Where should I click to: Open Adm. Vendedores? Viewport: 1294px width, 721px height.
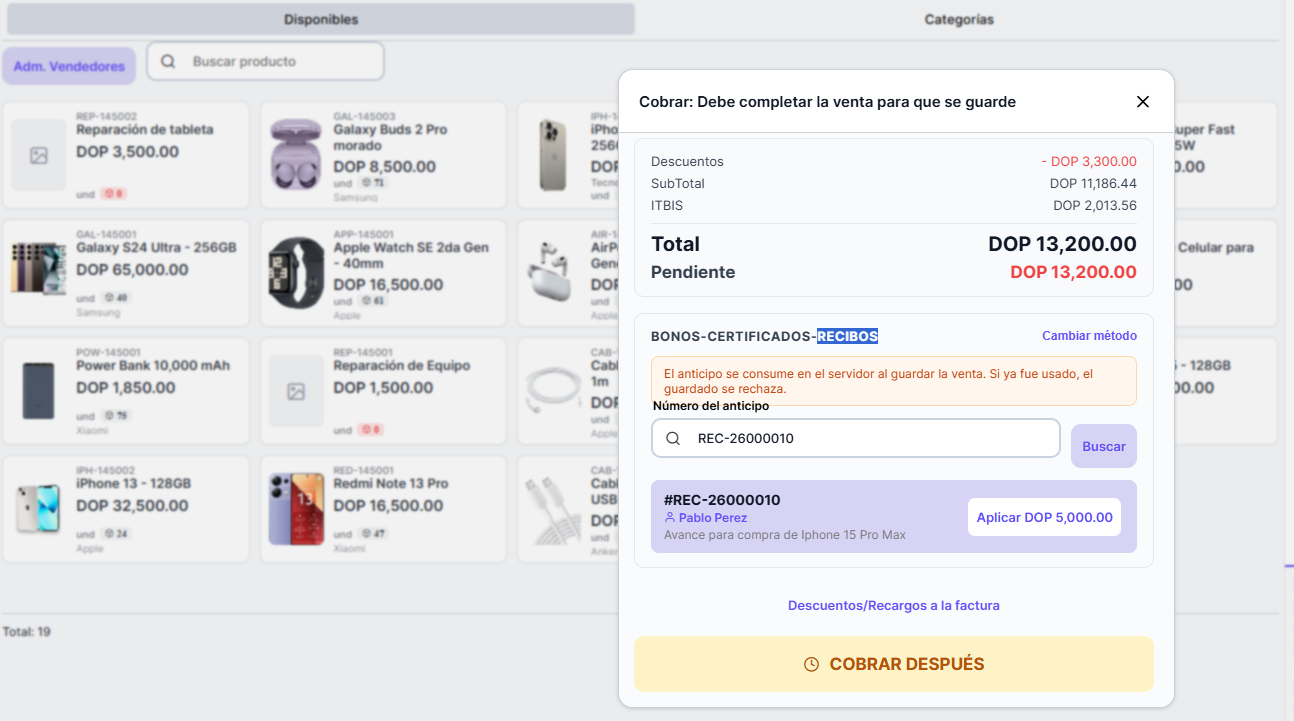[x=69, y=66]
